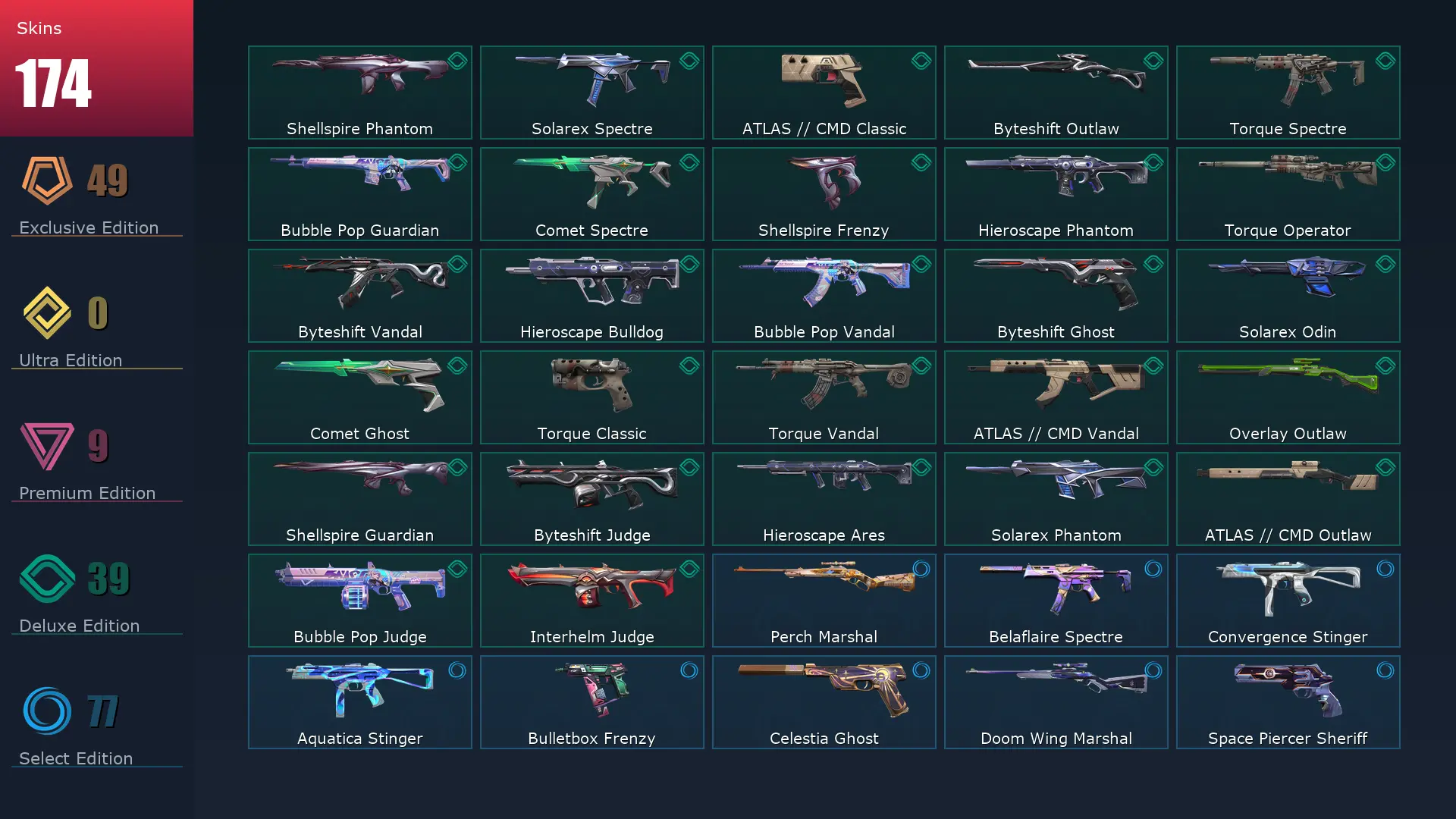Click the Exclusive Edition orange pentagon icon
Screen dimensions: 1456x819
(x=47, y=180)
